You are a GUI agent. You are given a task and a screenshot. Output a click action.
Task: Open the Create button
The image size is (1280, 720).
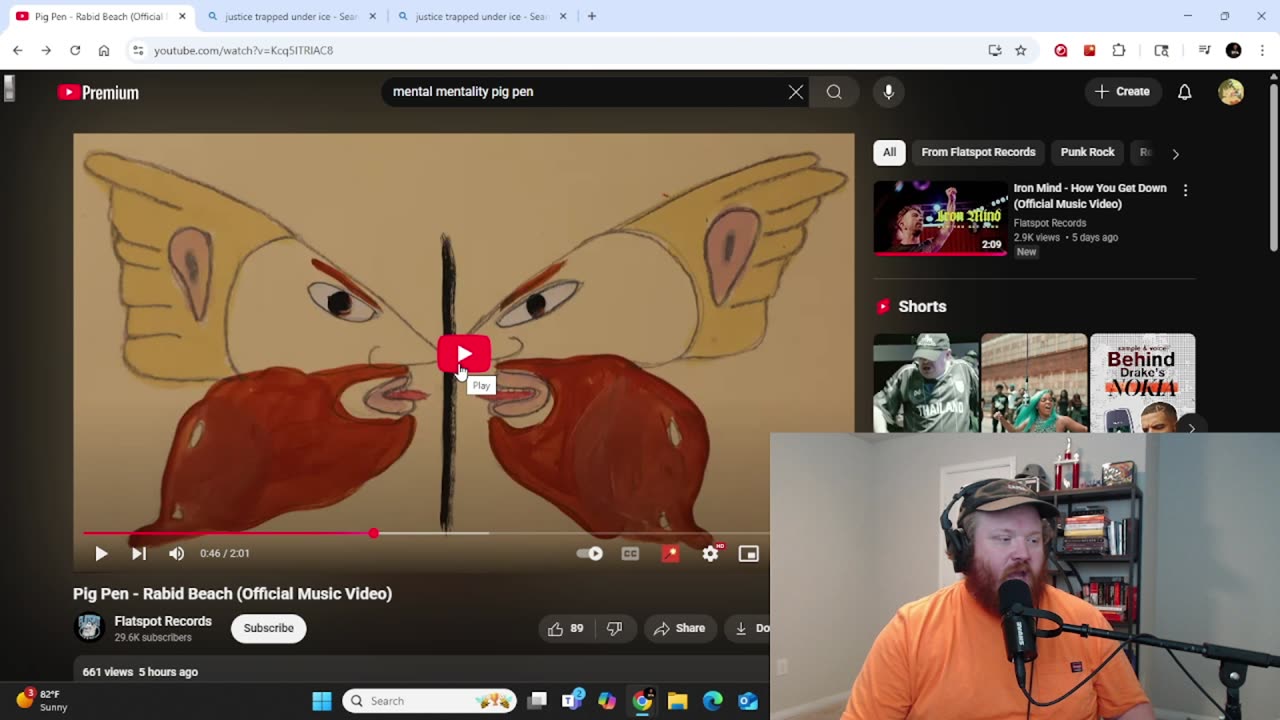(x=1122, y=91)
